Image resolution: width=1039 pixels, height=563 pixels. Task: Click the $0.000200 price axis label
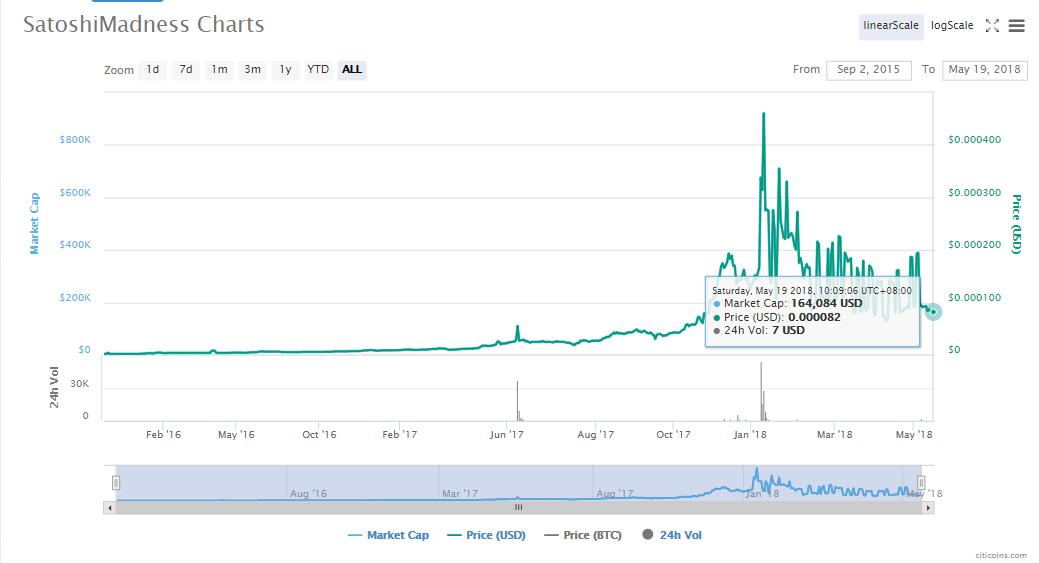(975, 245)
